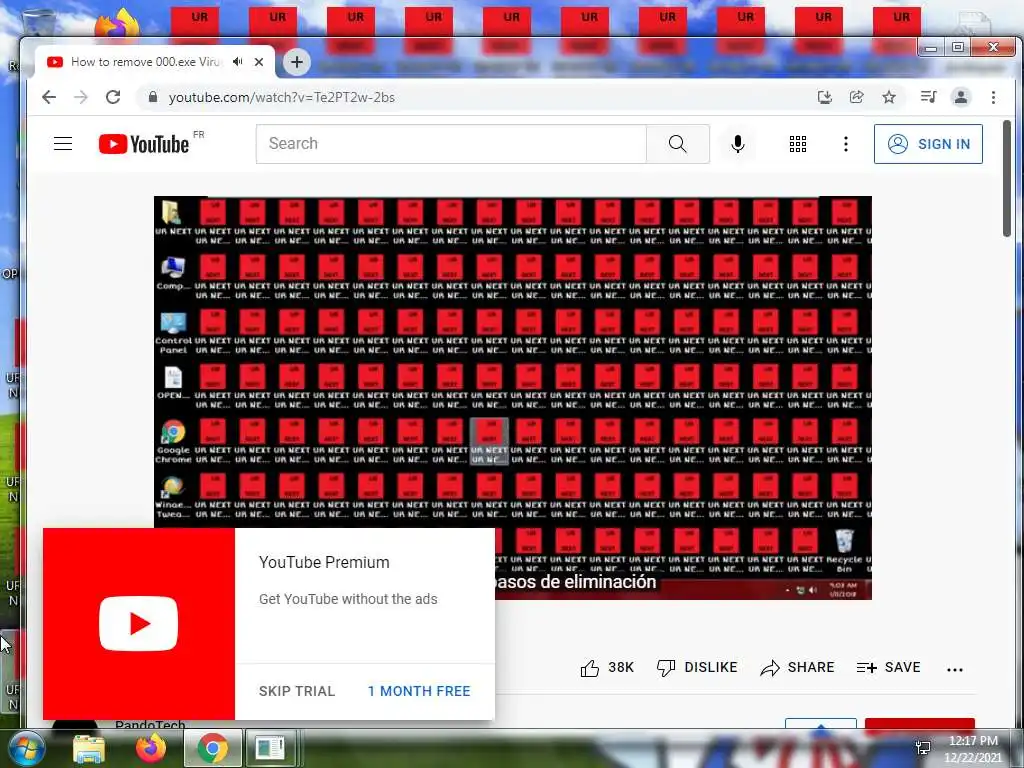Click the padlock site info icon
This screenshot has height=768, width=1024.
tap(153, 97)
